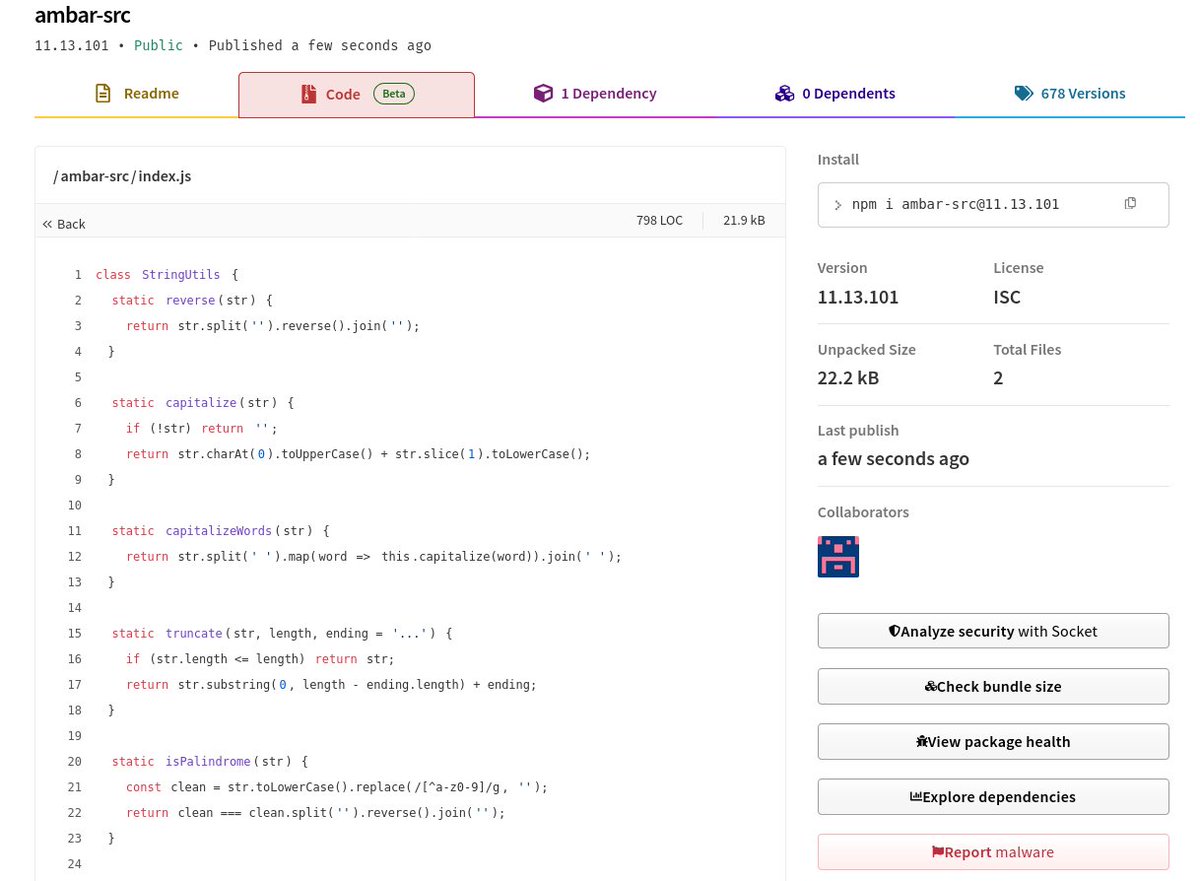The height and width of the screenshot is (881, 1200).
Task: Click Report malware button
Action: [x=993, y=852]
